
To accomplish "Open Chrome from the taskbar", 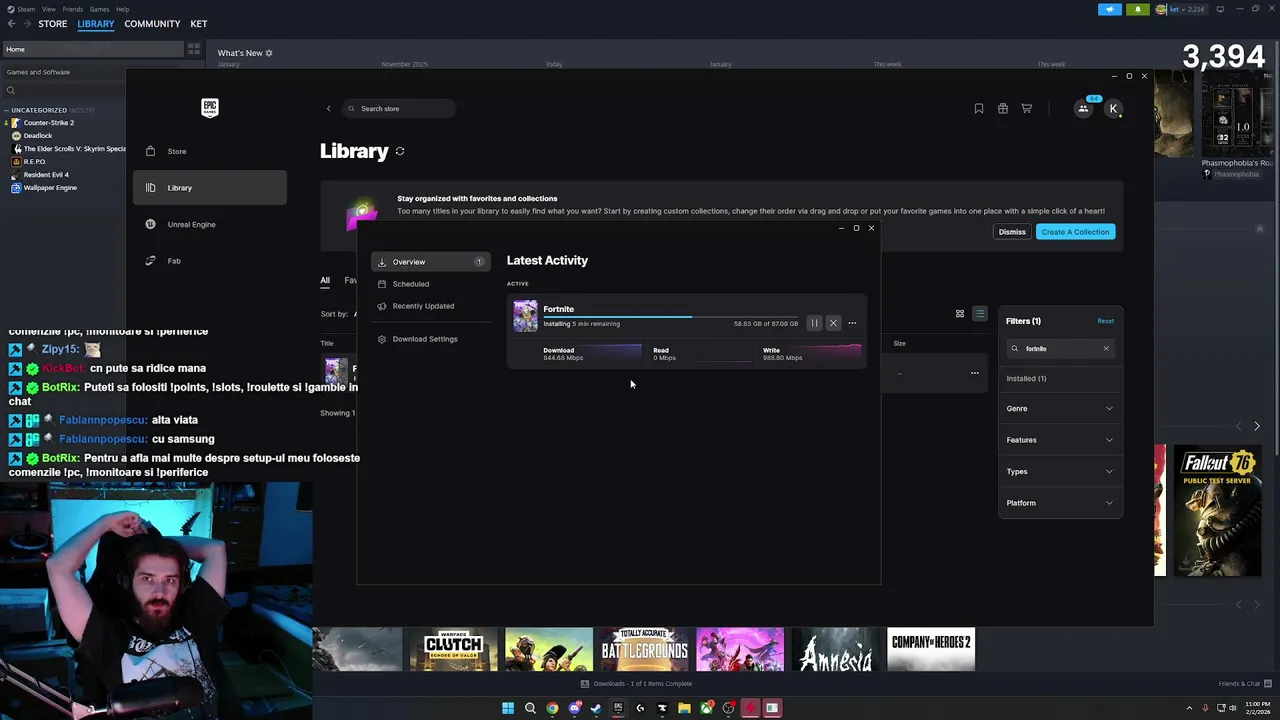I will coord(552,708).
